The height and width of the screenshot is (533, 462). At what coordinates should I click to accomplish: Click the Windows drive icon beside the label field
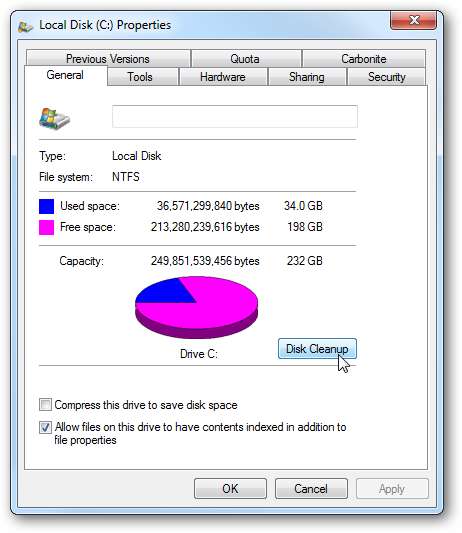[x=54, y=118]
